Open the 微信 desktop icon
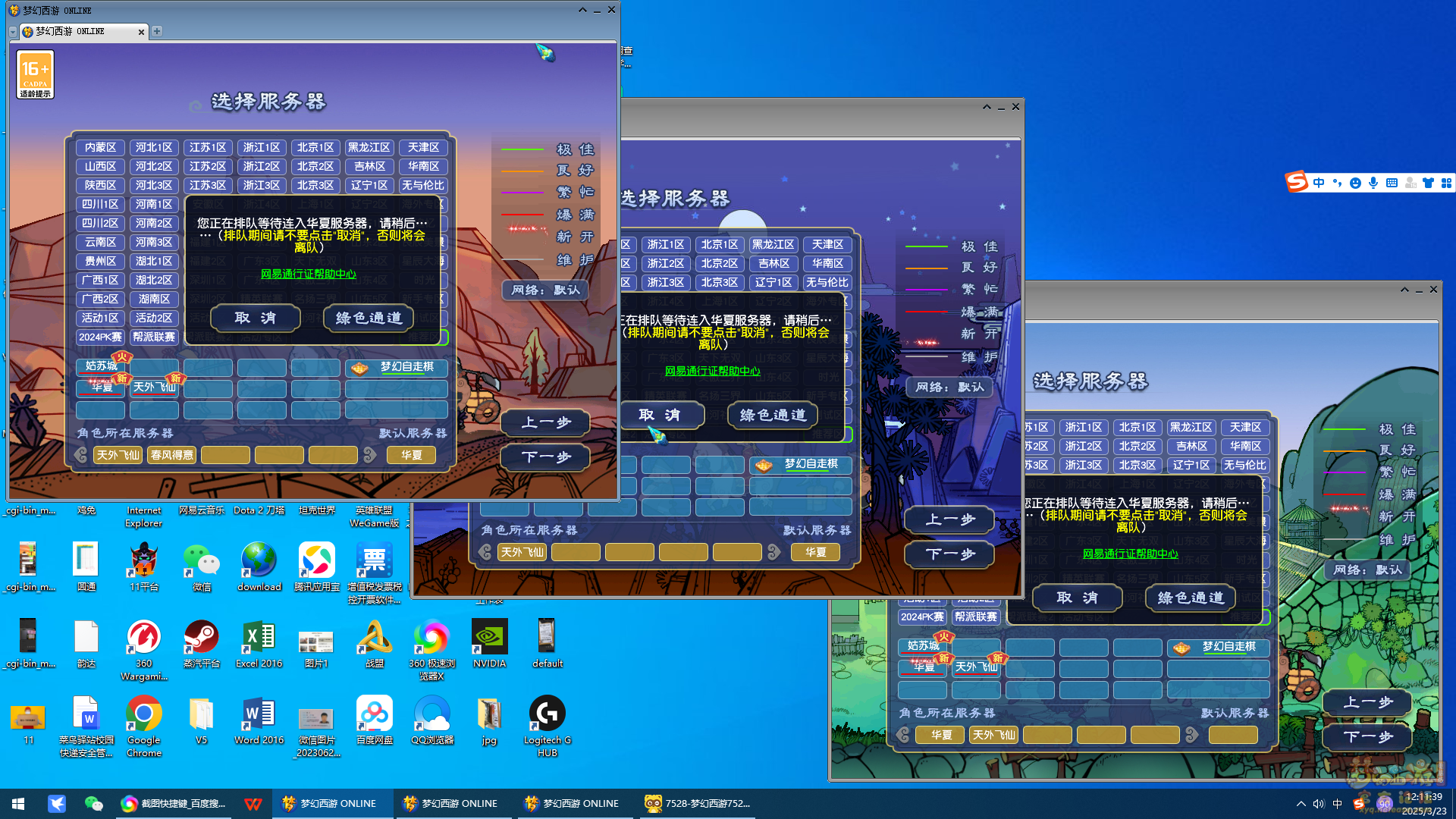 (x=201, y=566)
